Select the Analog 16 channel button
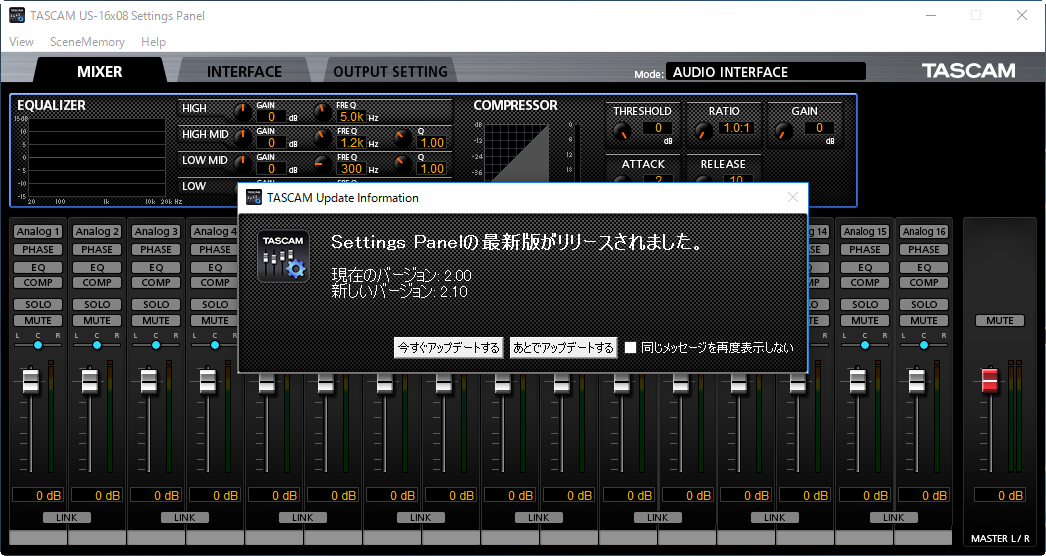Screen dimensions: 1046x556 tap(924, 232)
